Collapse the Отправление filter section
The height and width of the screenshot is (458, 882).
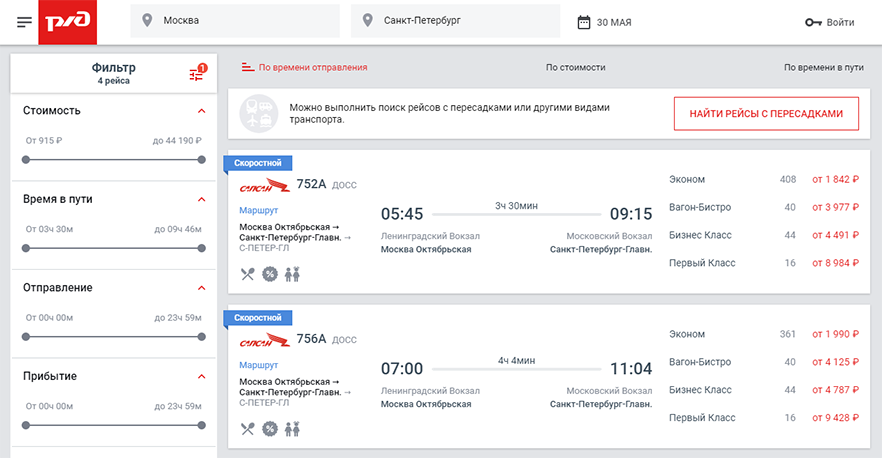click(201, 288)
